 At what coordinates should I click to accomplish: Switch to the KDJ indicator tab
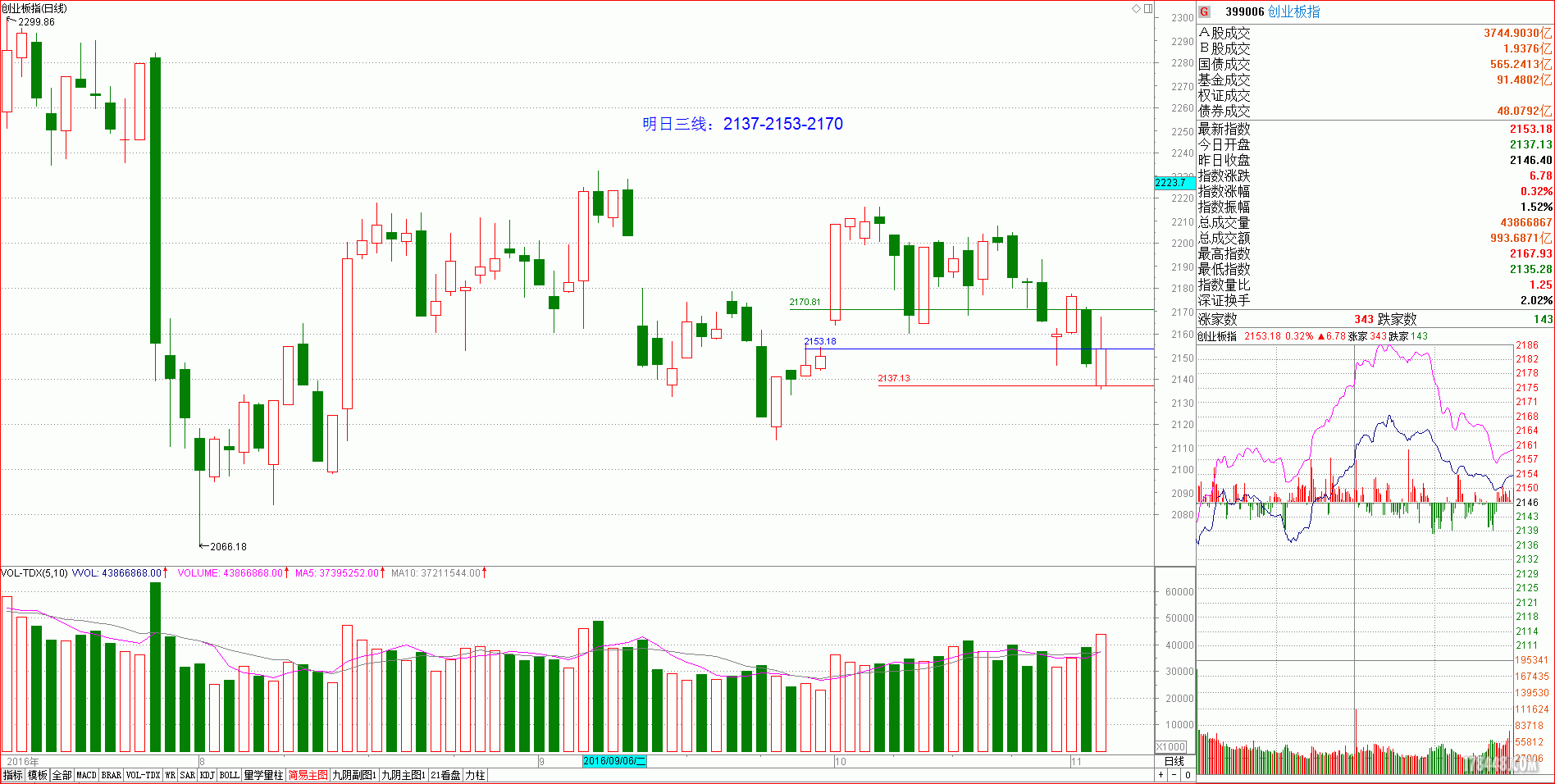tap(207, 775)
